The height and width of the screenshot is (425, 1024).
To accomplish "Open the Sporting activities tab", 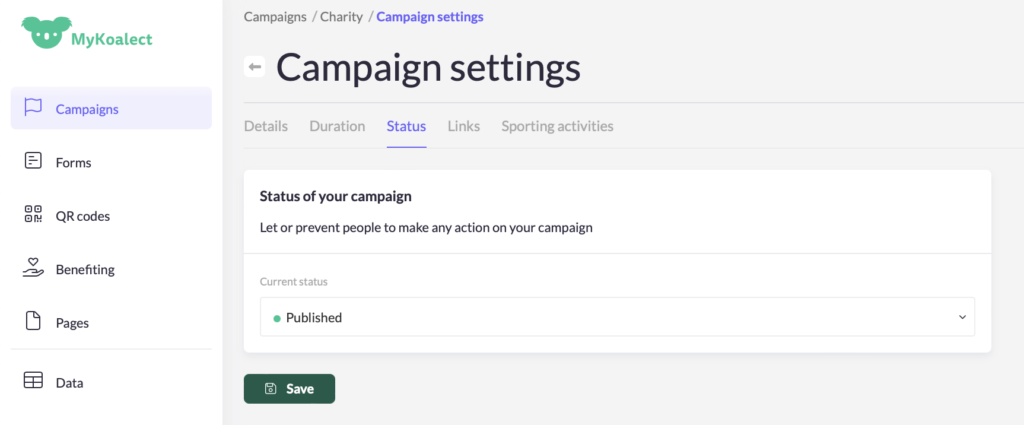I will (x=557, y=126).
